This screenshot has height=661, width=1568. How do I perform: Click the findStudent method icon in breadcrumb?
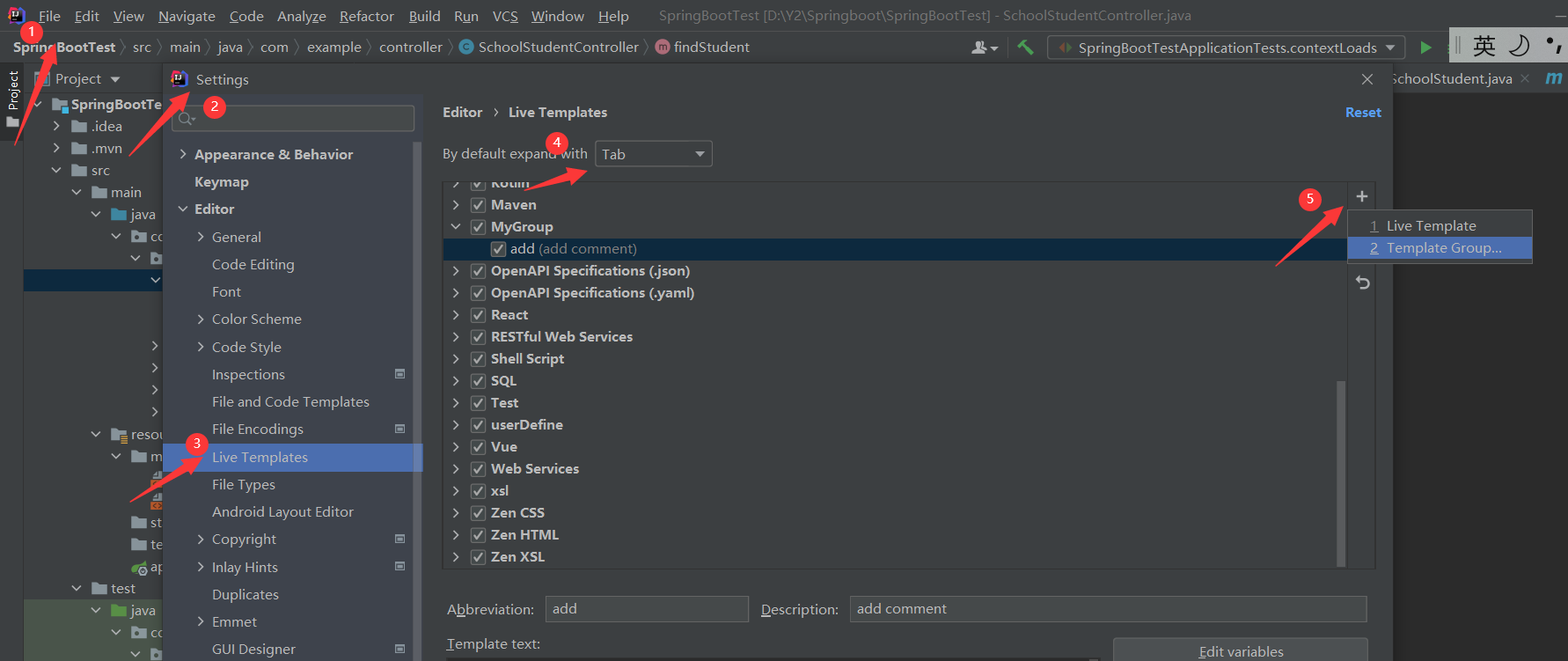tap(663, 47)
